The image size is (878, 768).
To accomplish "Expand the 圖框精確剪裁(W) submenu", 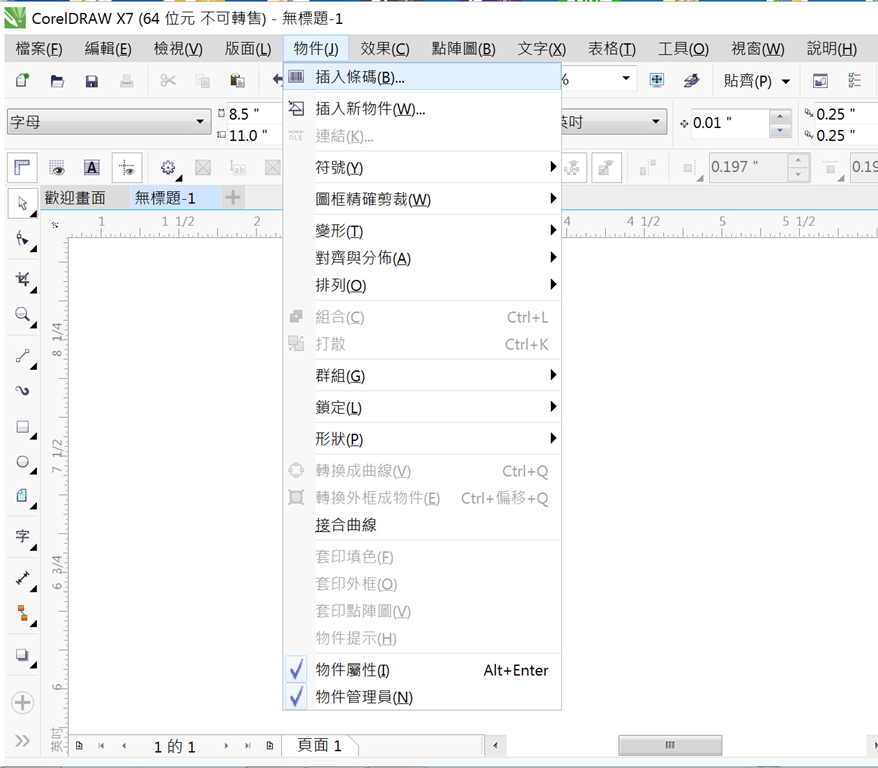I will click(422, 199).
